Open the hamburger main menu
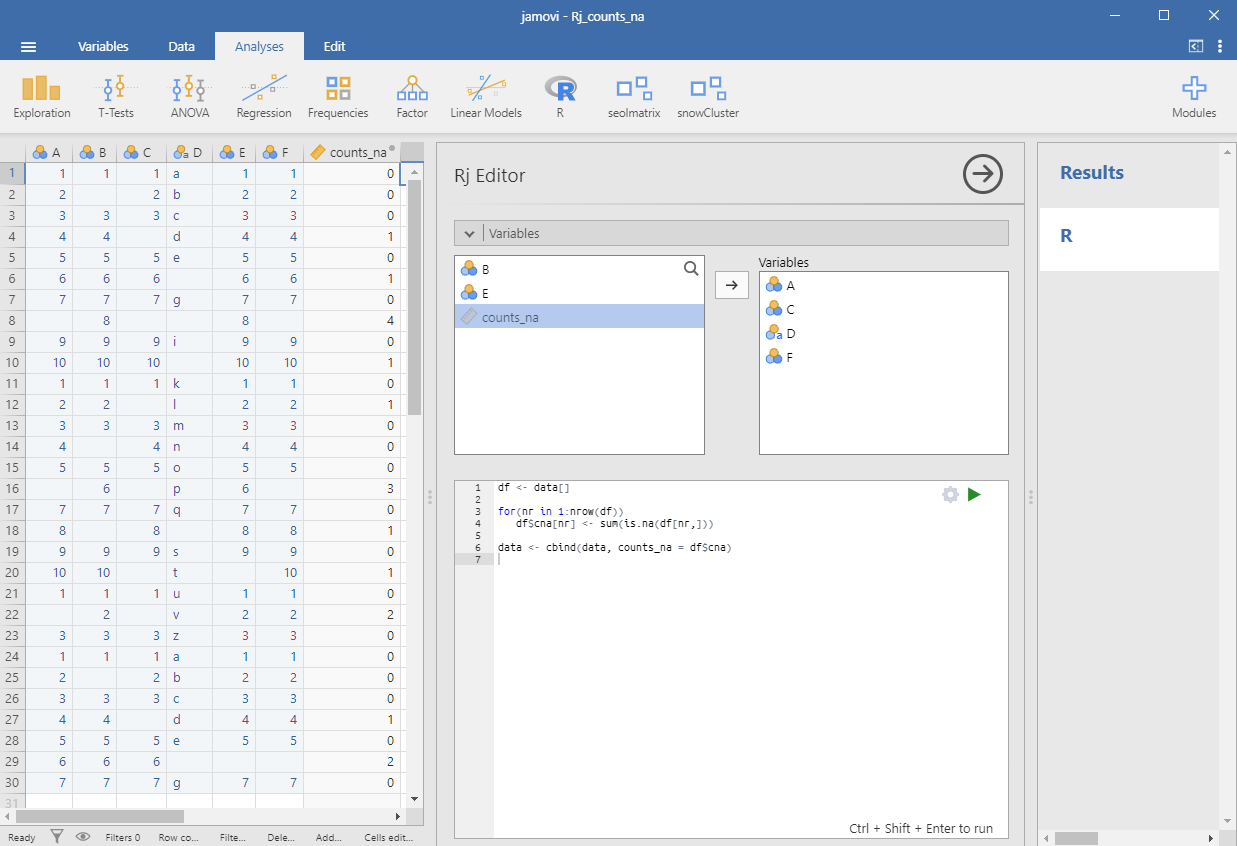This screenshot has height=846, width=1237. pyautogui.click(x=28, y=47)
